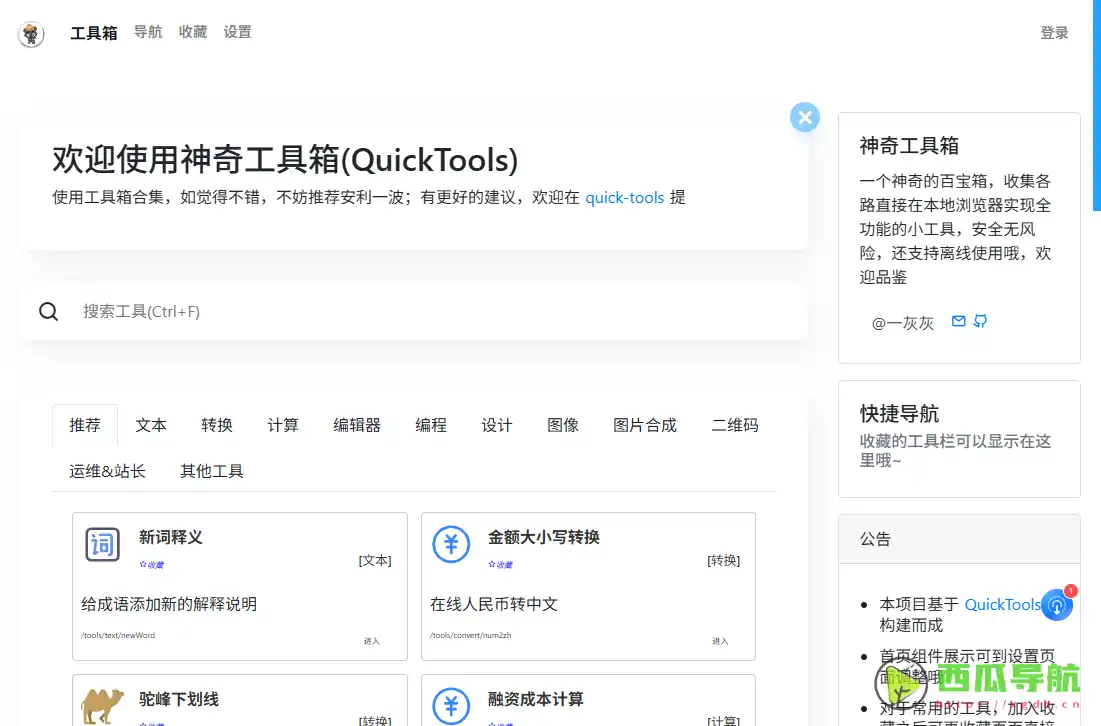
Task: Click the 金额大小写转换 yen icon
Action: tap(451, 544)
